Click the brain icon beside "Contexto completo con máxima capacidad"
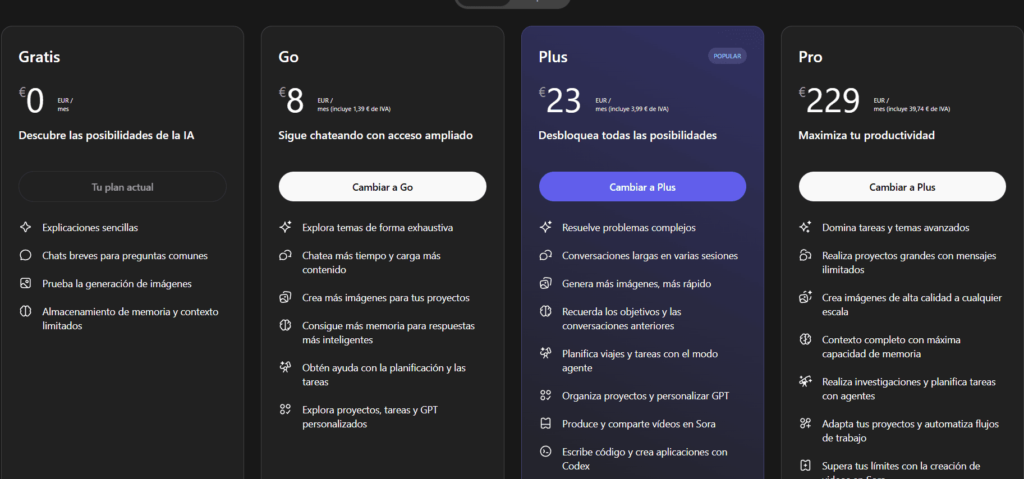 805,340
